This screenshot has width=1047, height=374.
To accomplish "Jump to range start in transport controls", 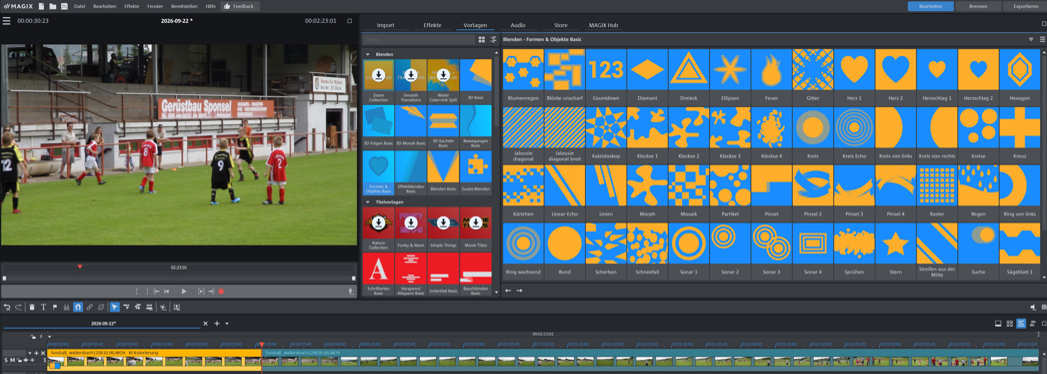I will click(157, 291).
